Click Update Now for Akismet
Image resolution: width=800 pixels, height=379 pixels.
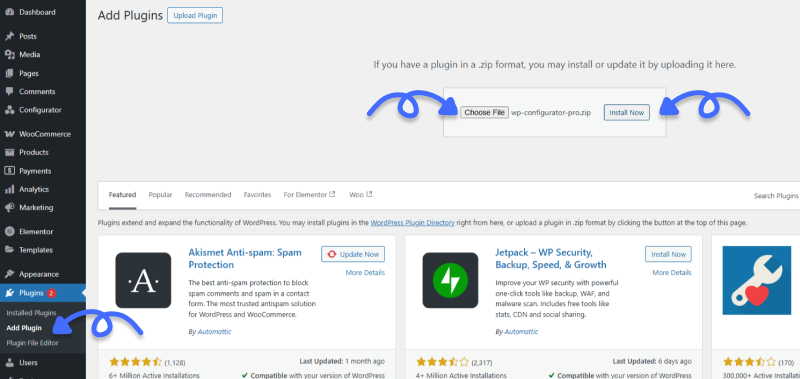click(x=353, y=254)
